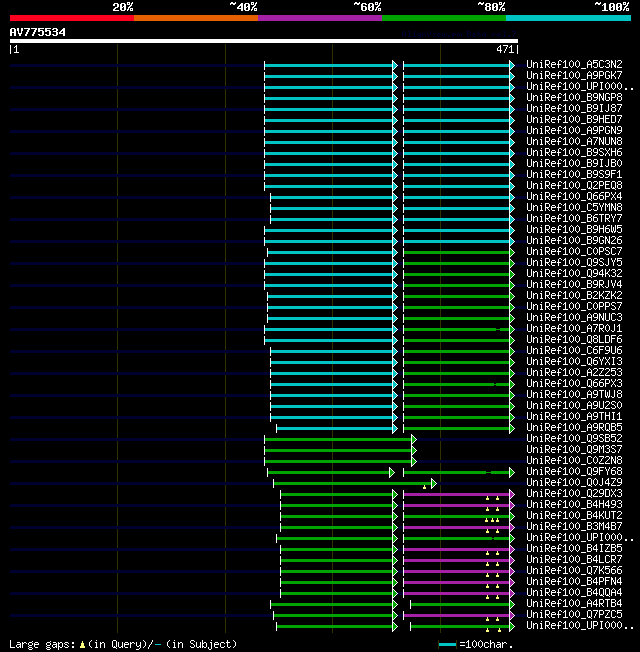
Task: Click the =100char. scale legend
Action: click(476, 645)
